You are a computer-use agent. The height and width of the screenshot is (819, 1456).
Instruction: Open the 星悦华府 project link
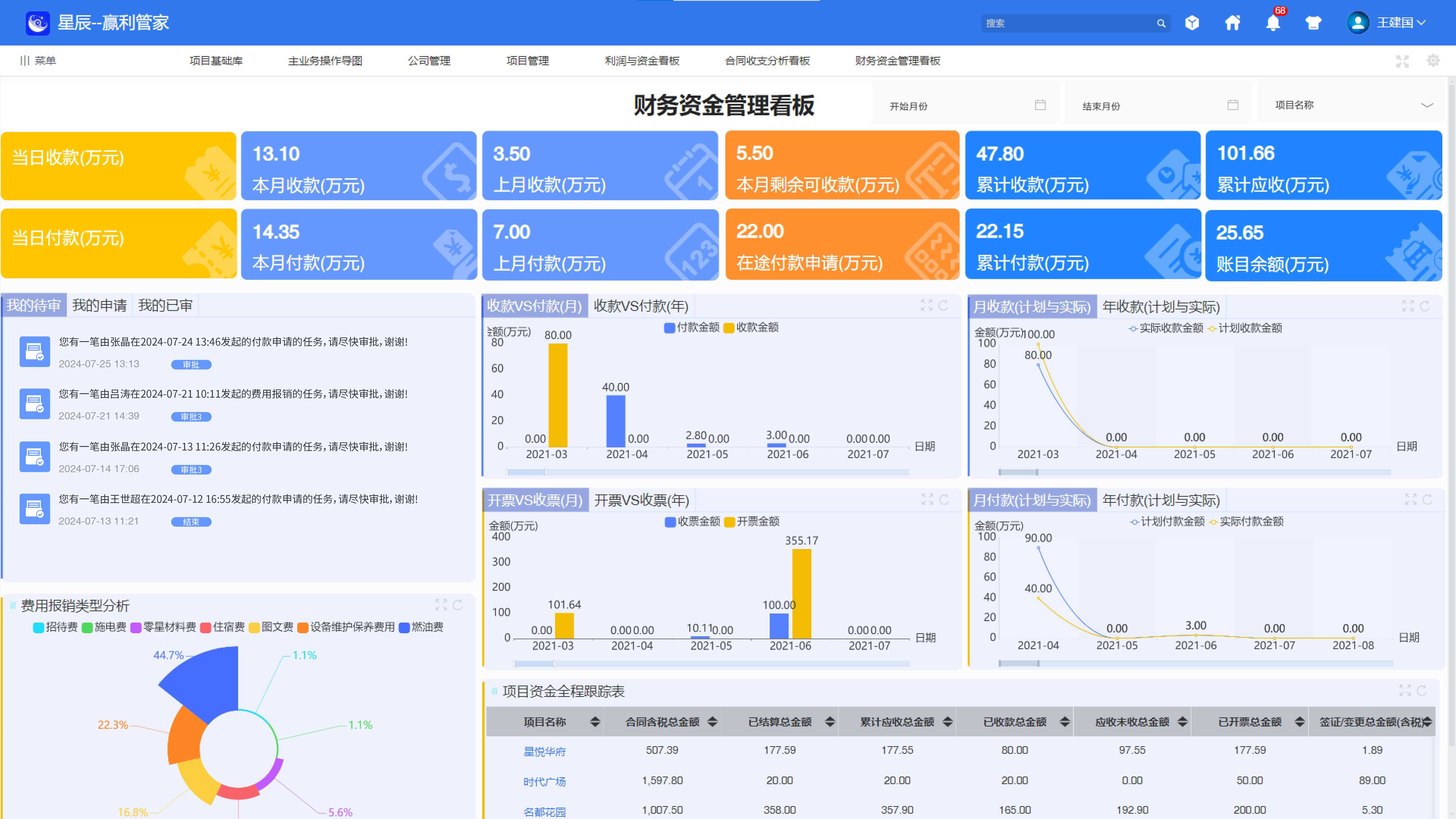tap(544, 751)
